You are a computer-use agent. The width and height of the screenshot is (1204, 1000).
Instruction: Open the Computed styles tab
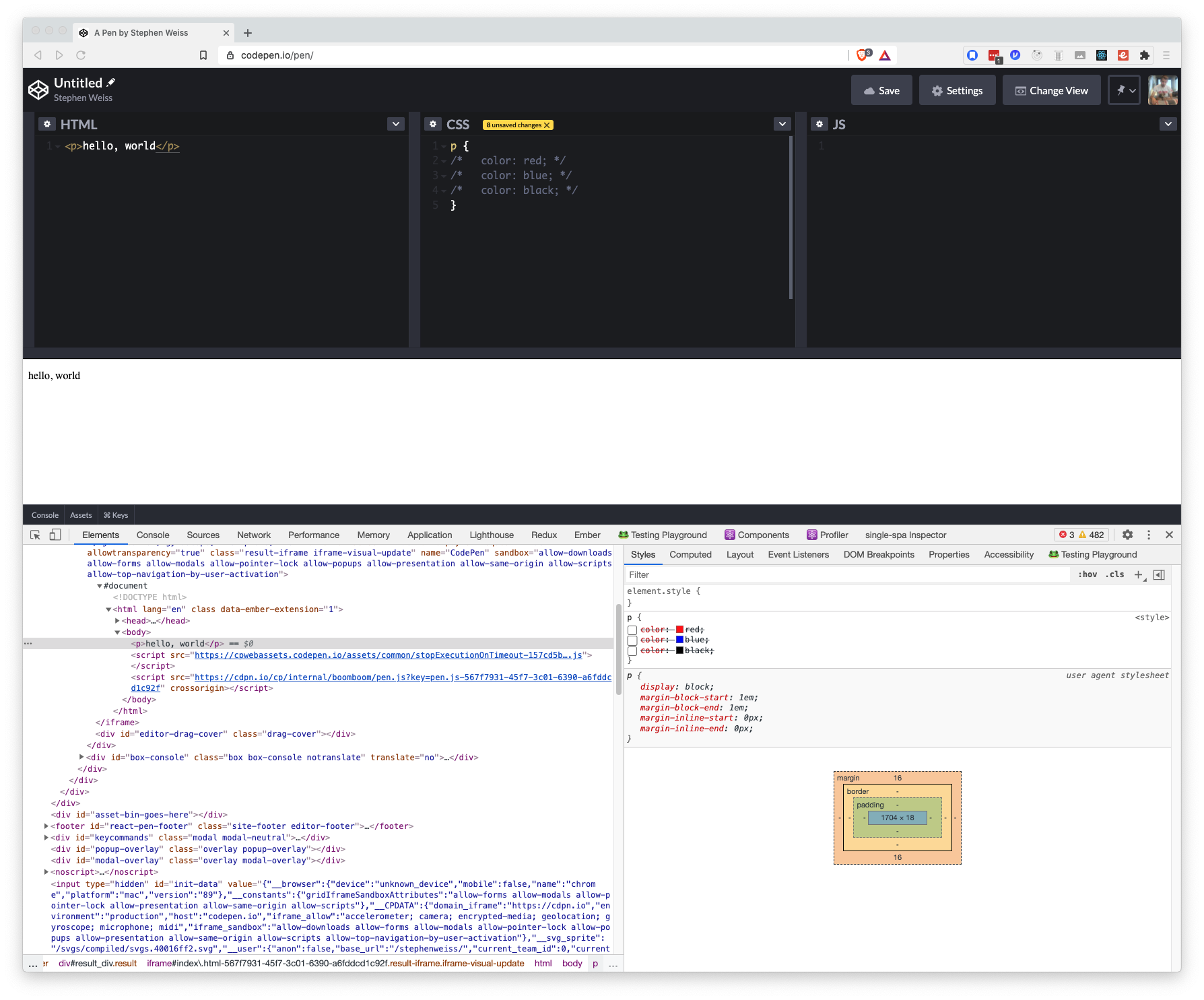coord(690,554)
